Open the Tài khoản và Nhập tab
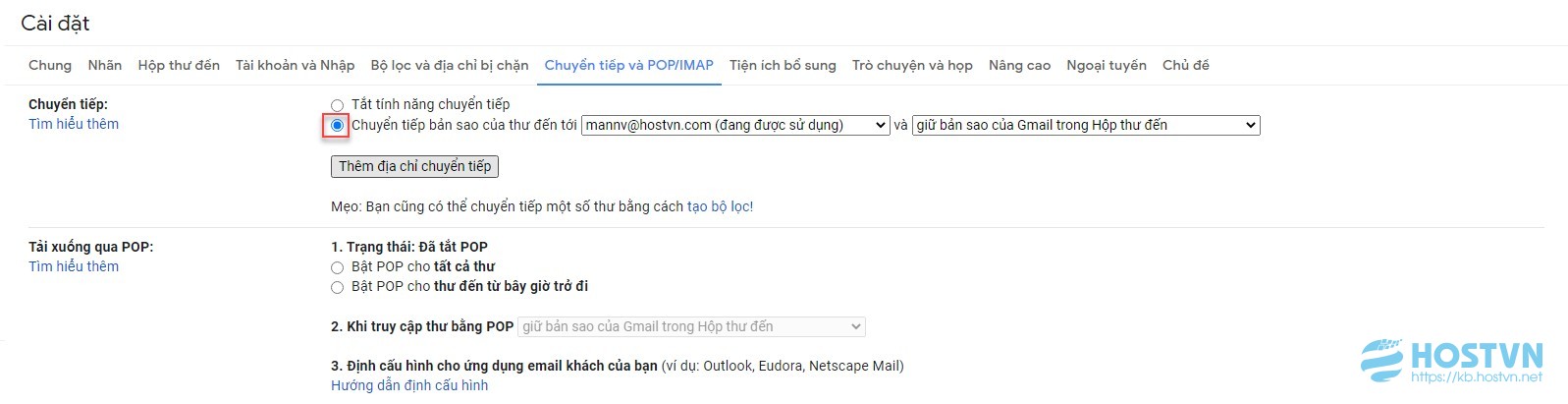1568x404 pixels. click(296, 65)
